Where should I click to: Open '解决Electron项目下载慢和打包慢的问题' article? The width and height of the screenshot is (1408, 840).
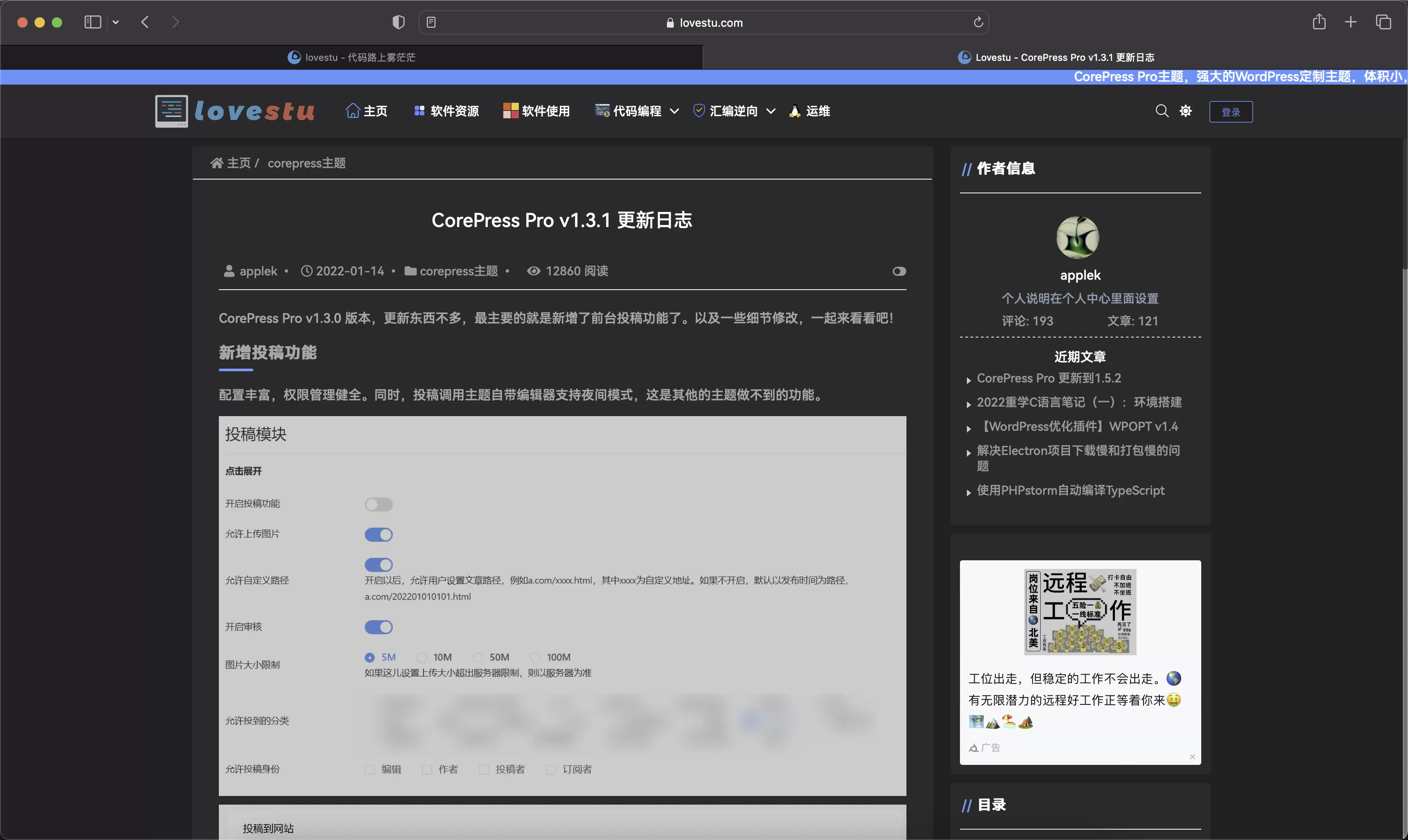pyautogui.click(x=1078, y=458)
